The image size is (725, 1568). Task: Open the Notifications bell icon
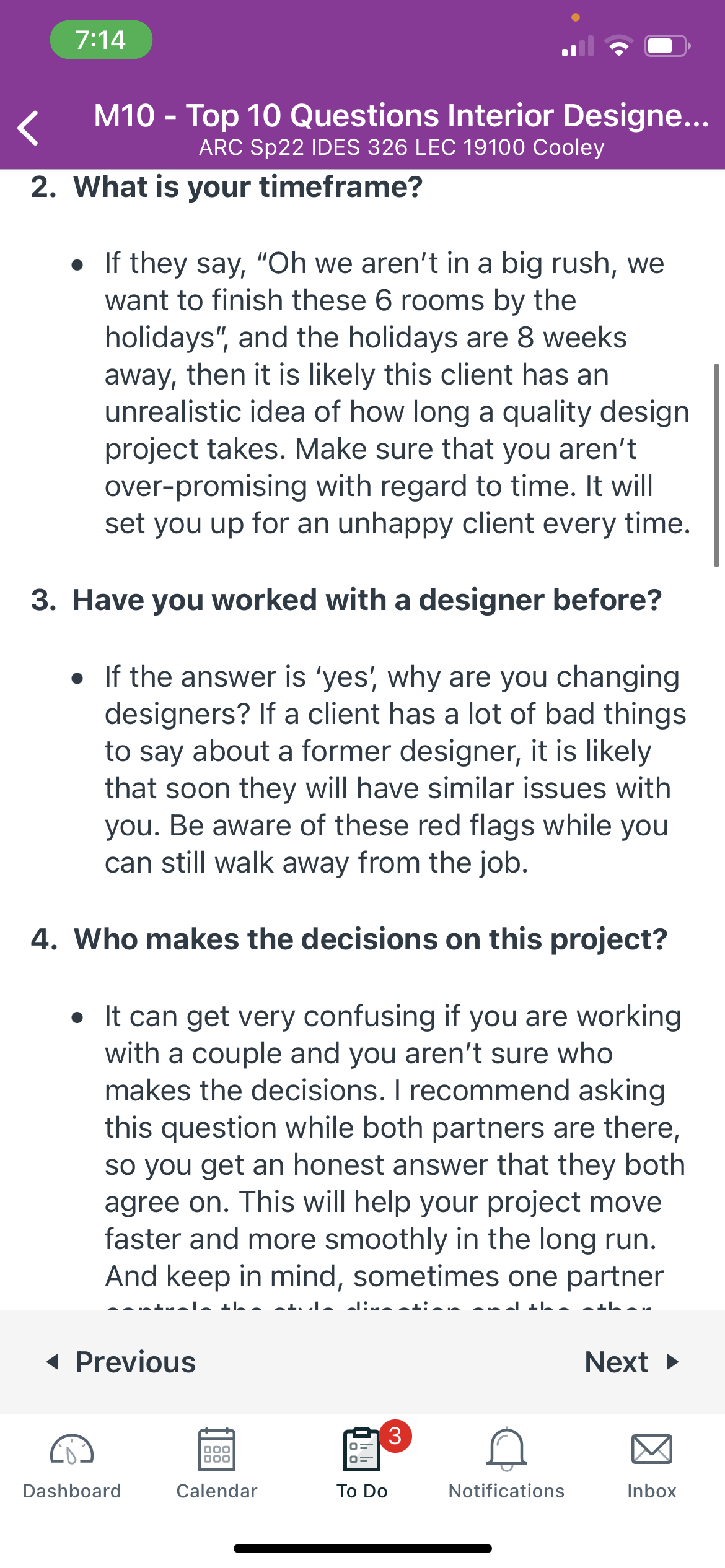(x=507, y=1449)
